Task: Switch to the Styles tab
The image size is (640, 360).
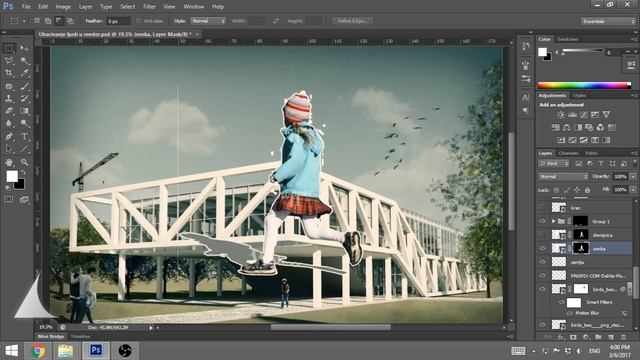Action: pos(579,96)
